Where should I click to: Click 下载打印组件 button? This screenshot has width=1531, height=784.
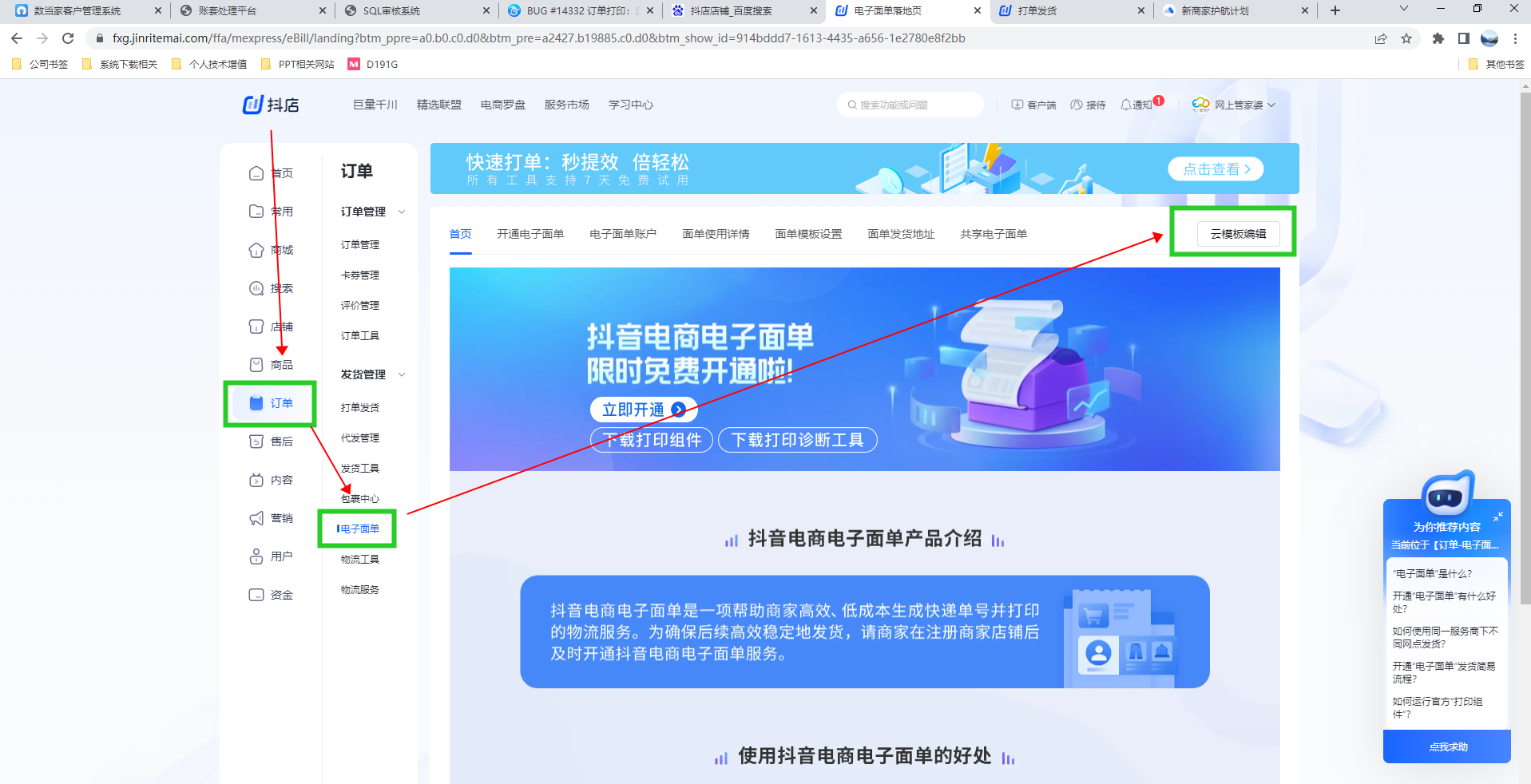[652, 440]
